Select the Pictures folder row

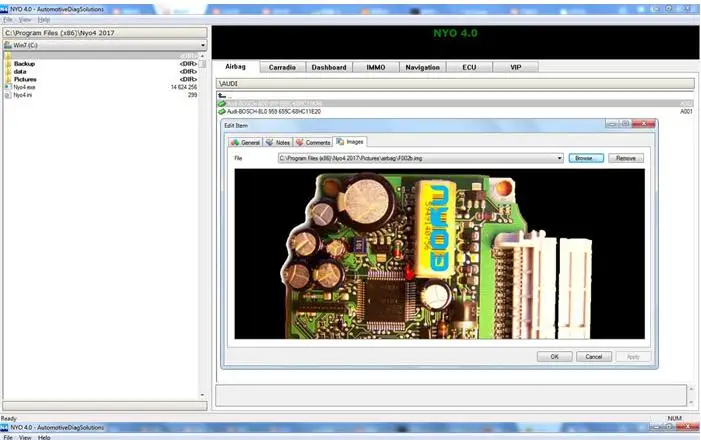pyautogui.click(x=101, y=79)
